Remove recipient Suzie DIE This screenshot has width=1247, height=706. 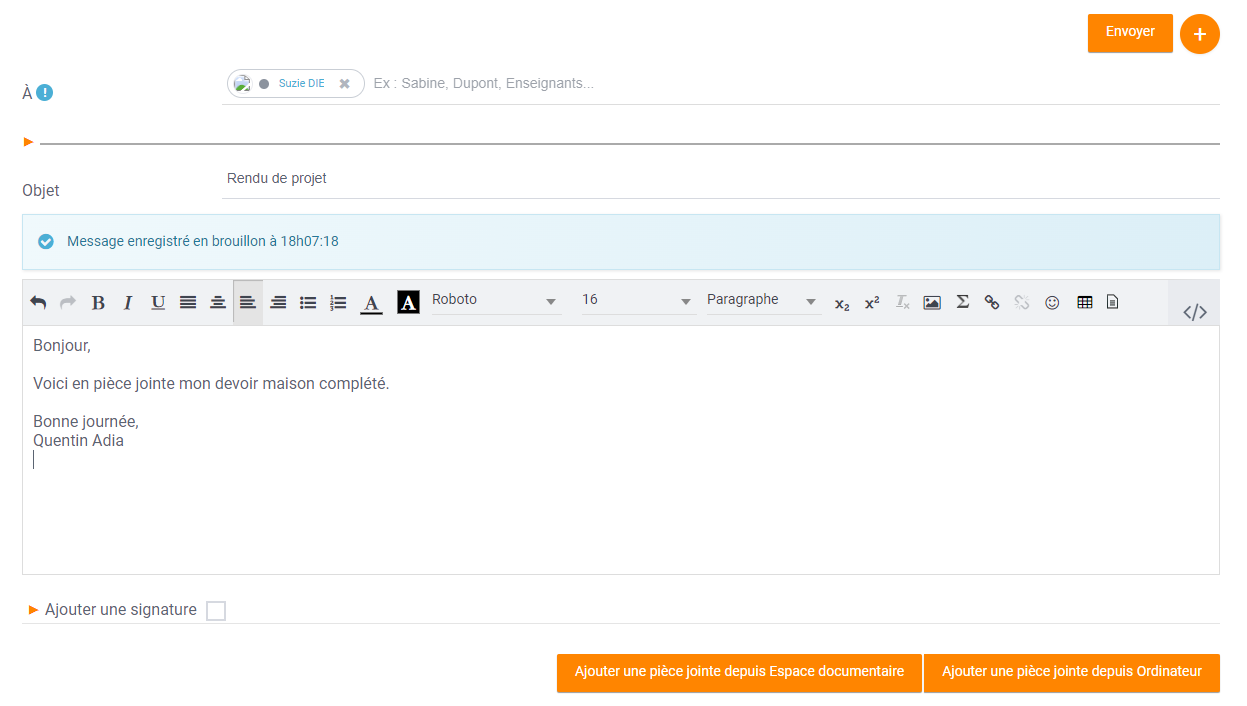344,84
